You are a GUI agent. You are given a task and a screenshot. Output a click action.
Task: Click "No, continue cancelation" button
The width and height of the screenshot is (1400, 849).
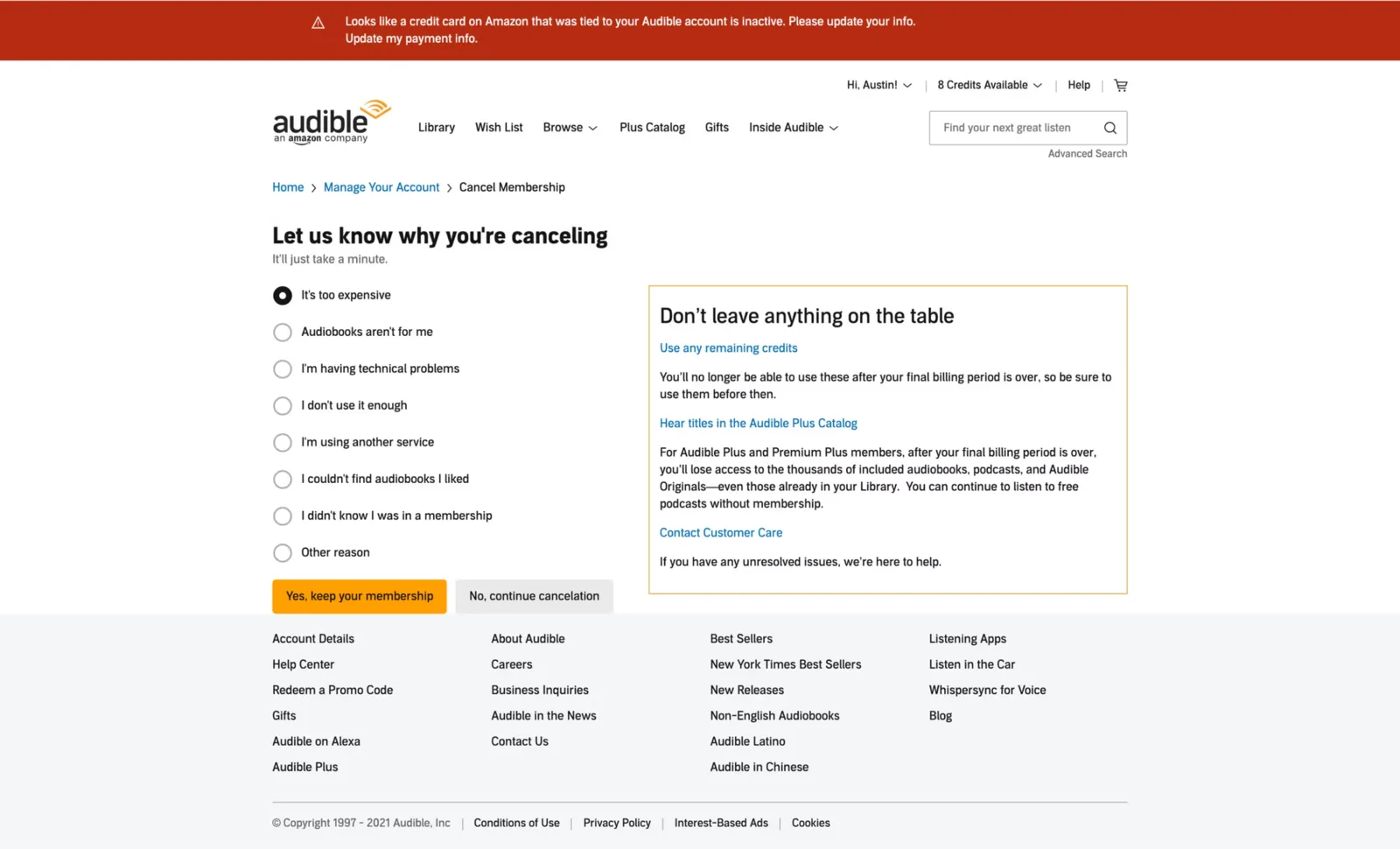534,596
